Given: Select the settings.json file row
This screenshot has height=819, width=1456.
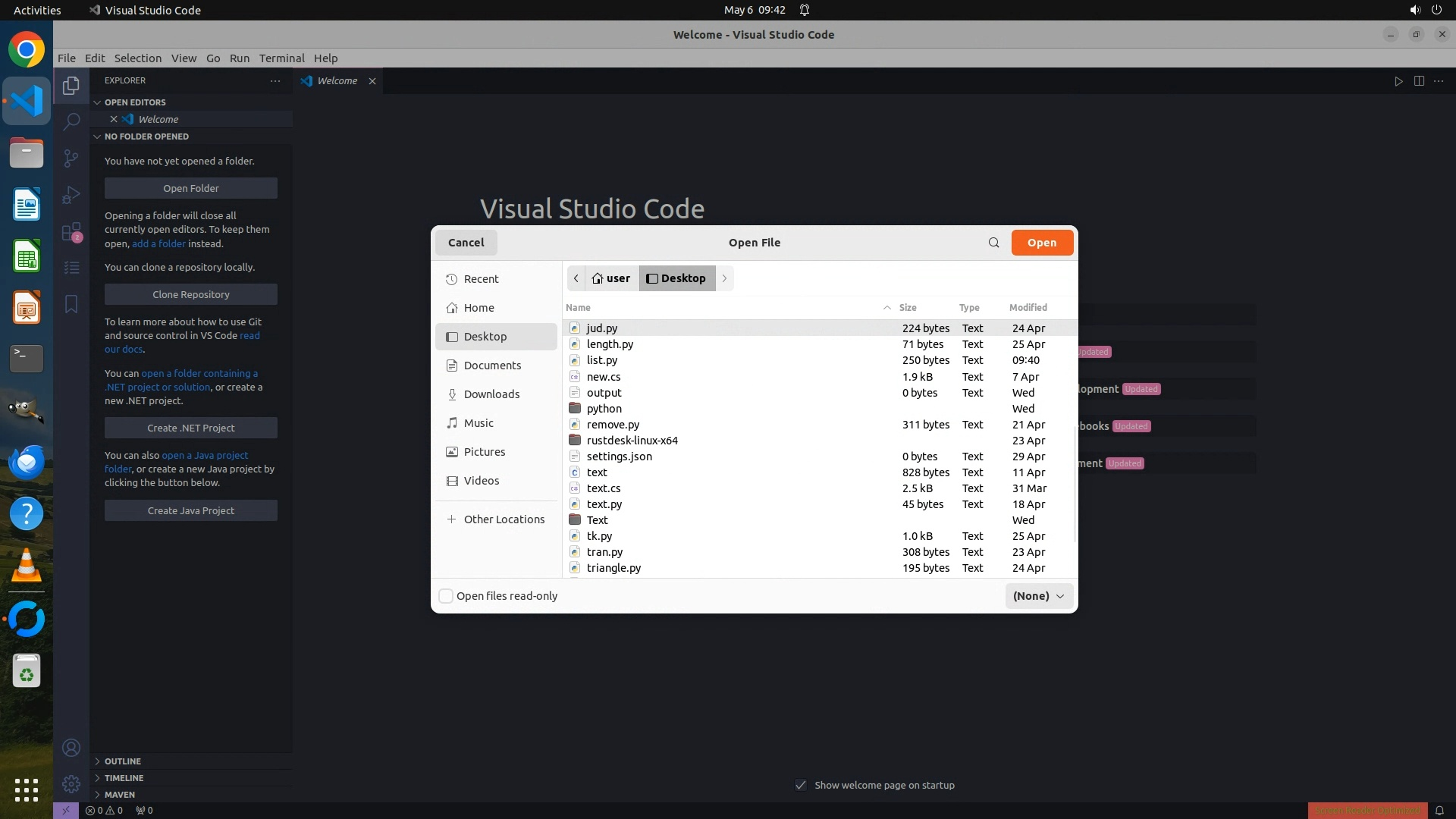Looking at the screenshot, I should (x=619, y=457).
